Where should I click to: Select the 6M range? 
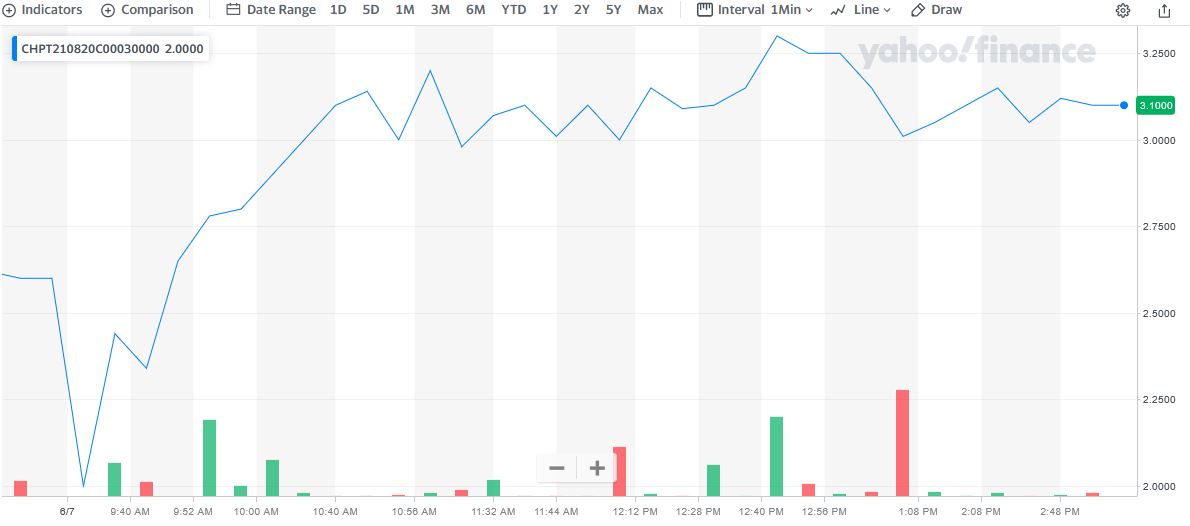pos(475,10)
